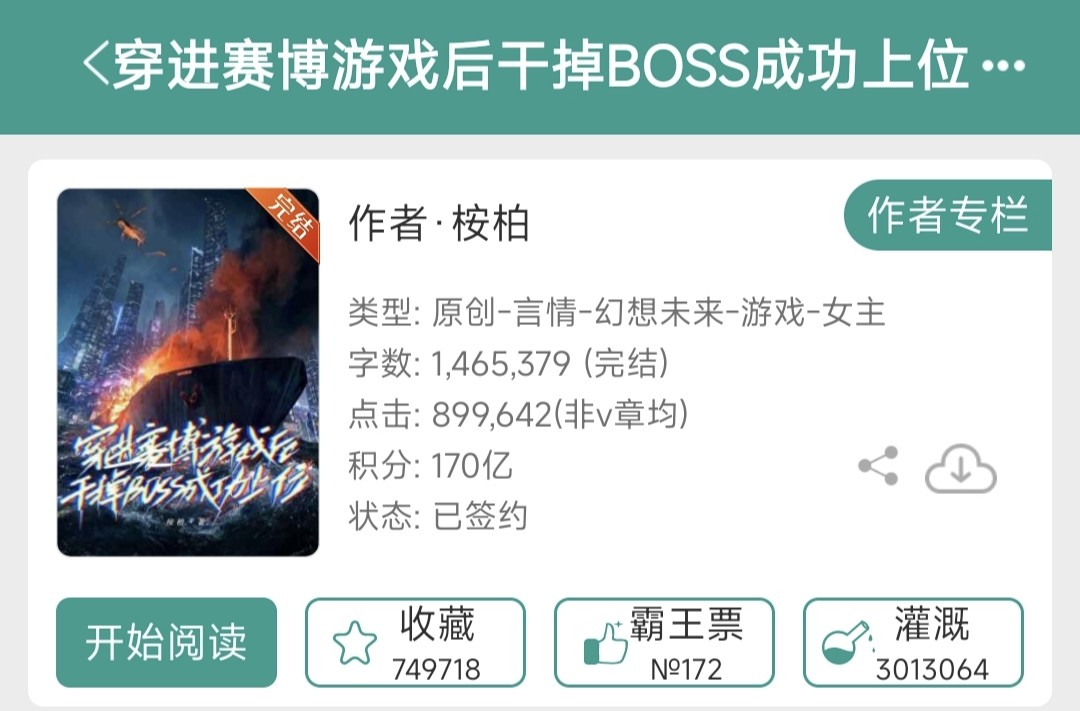Click the star icon for 收藏
The image size is (1080, 711).
[x=355, y=642]
